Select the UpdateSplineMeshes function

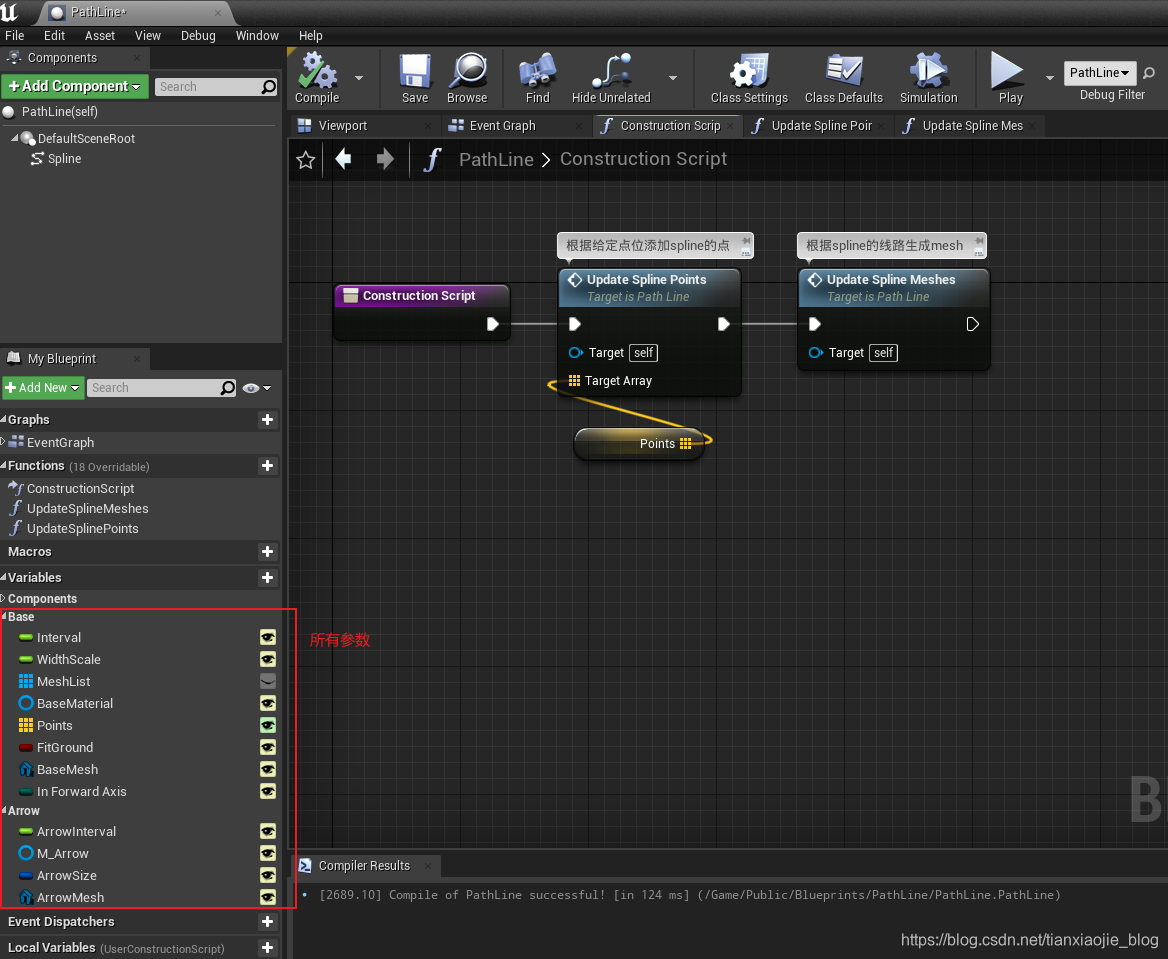(87, 508)
